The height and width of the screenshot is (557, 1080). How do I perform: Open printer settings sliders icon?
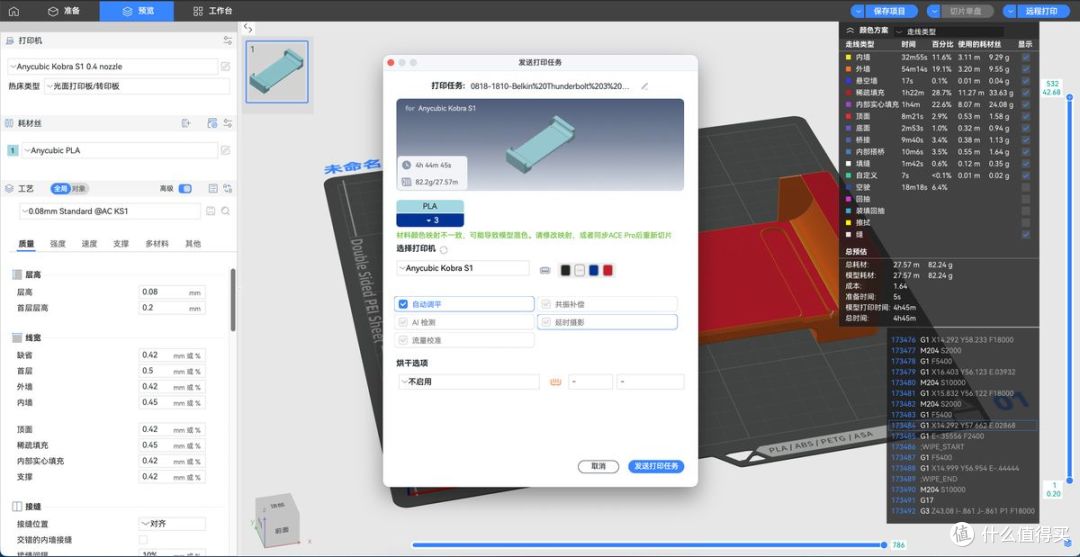coord(227,41)
